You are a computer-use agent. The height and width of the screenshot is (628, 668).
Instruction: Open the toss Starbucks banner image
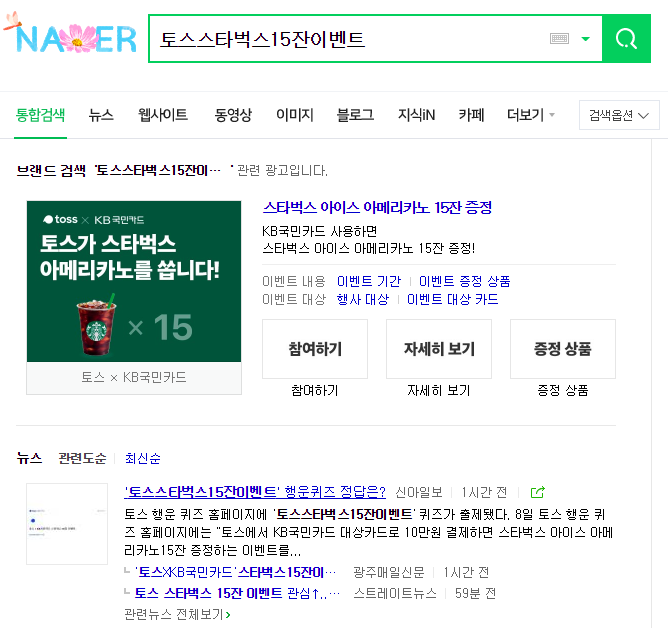134,281
